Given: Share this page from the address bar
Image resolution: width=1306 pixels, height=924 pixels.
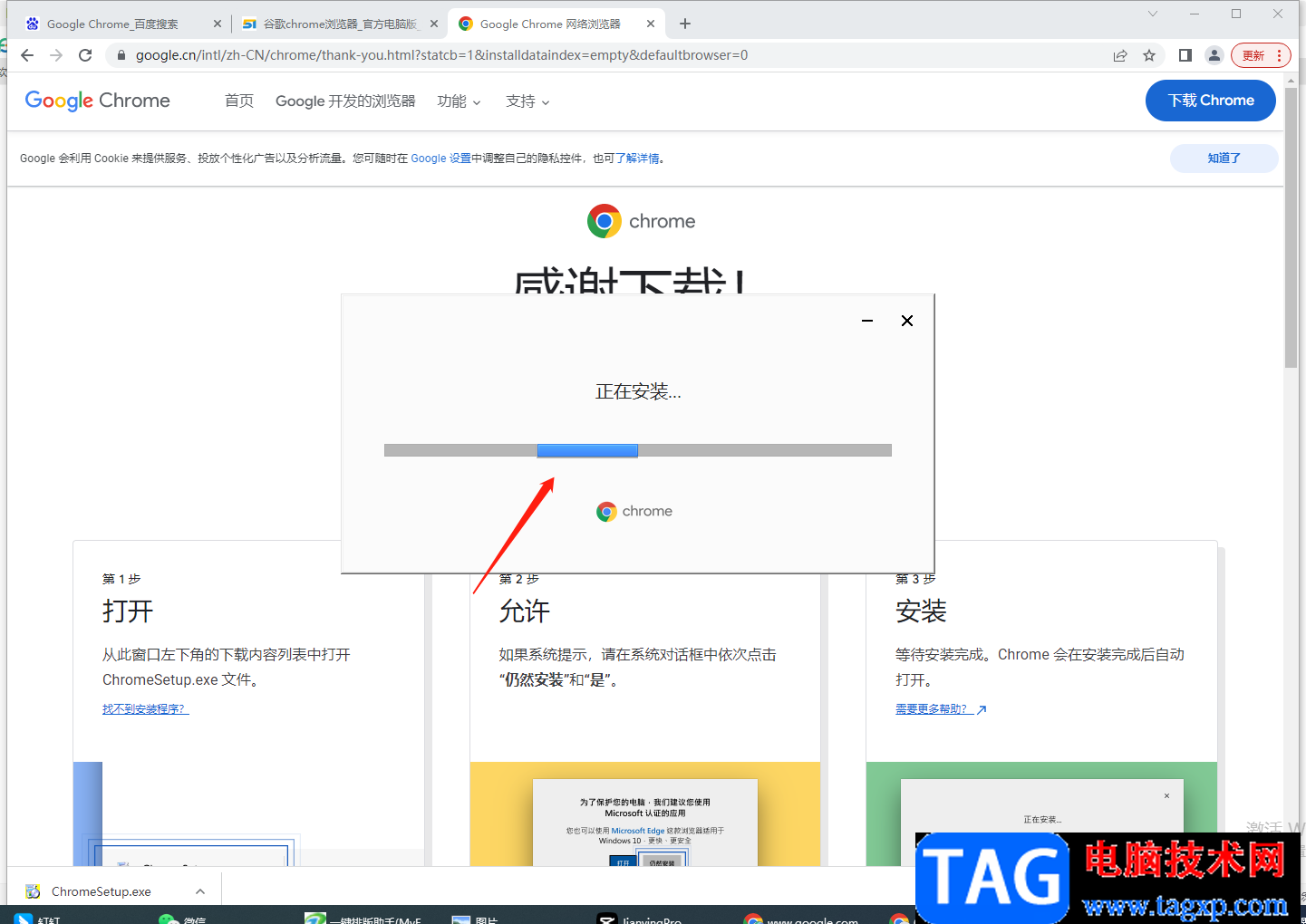Looking at the screenshot, I should (1120, 55).
